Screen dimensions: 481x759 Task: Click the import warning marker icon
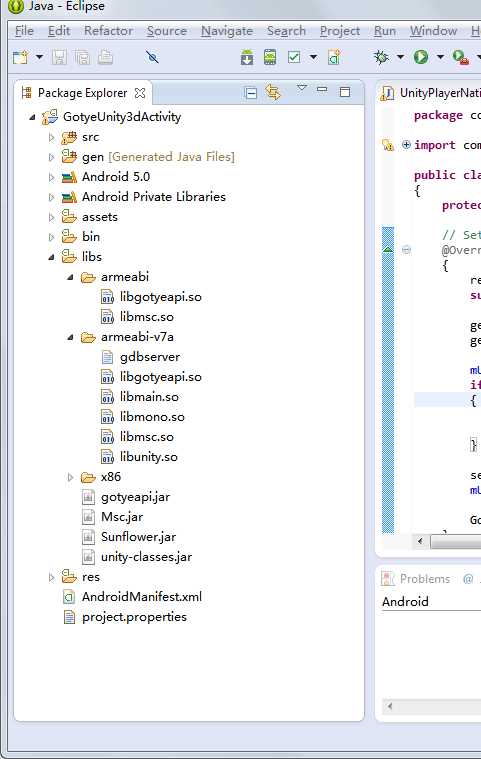(388, 145)
